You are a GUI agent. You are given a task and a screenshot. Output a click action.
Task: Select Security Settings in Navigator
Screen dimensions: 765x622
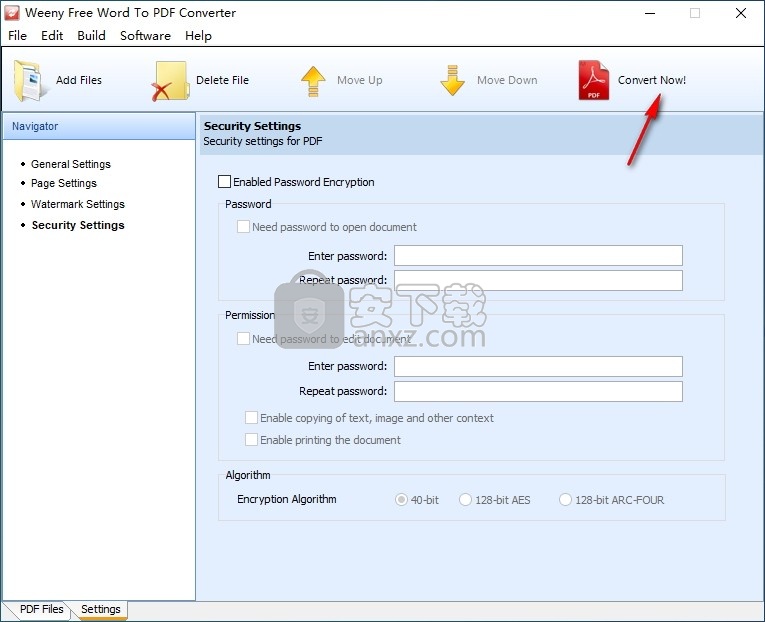(x=78, y=225)
